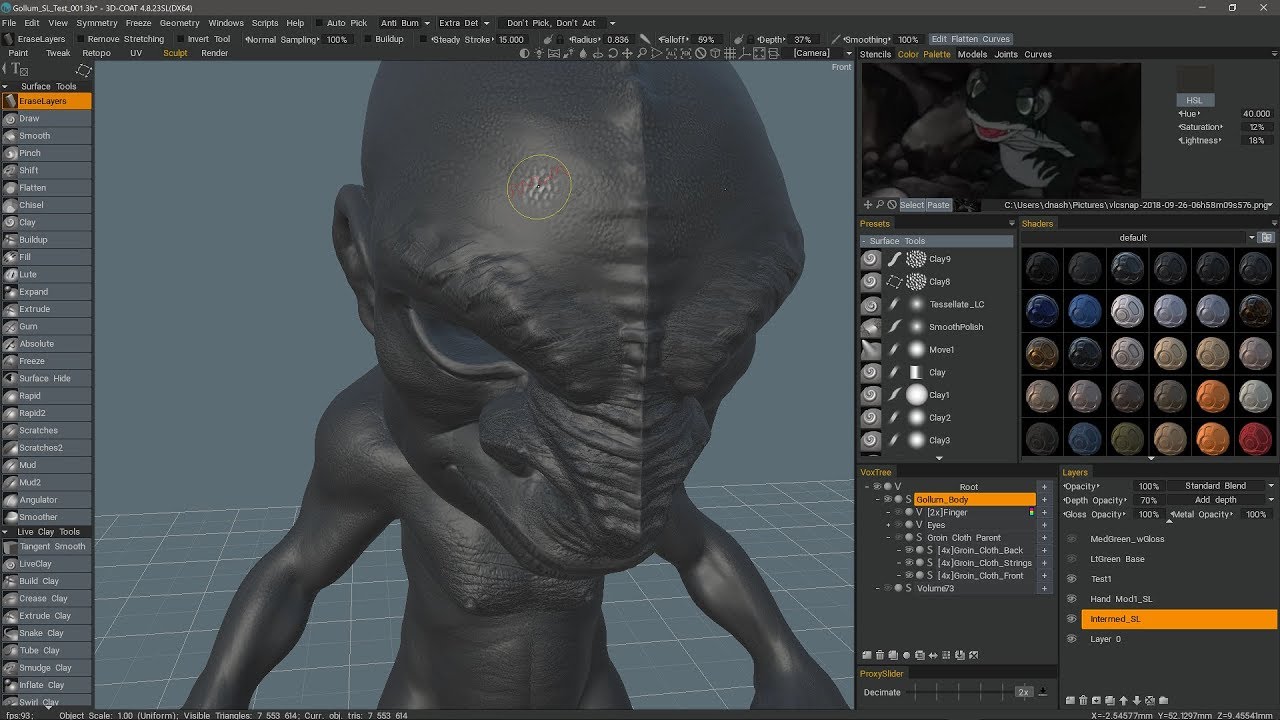Open the shaders default folder dropdown
This screenshot has height=720, width=1280.
1138,238
